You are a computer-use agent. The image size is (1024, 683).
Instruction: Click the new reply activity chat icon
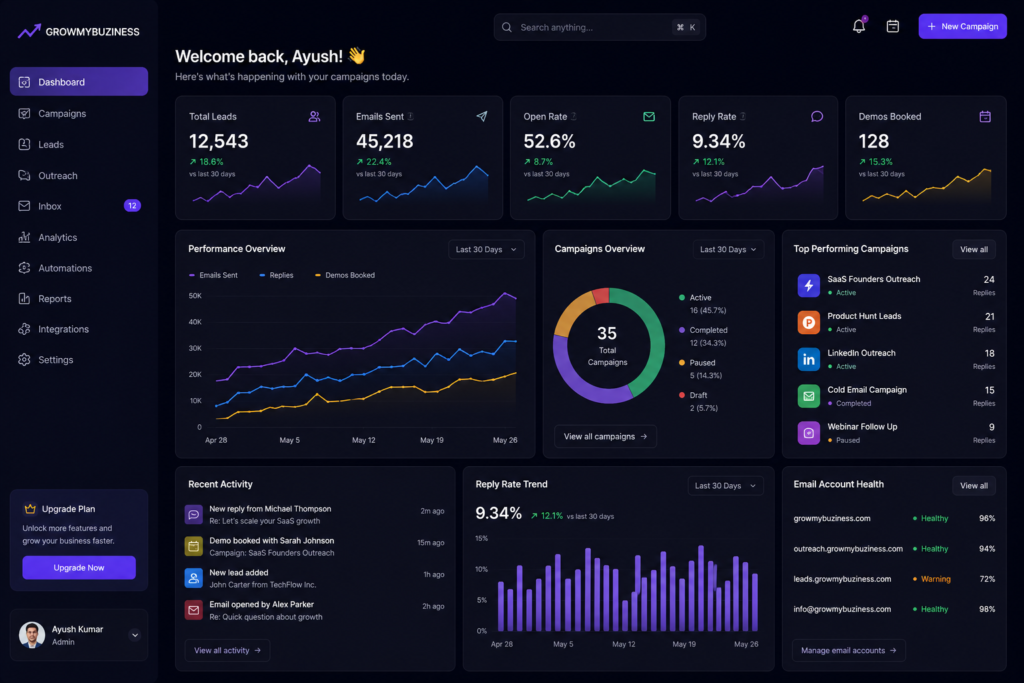coord(193,514)
